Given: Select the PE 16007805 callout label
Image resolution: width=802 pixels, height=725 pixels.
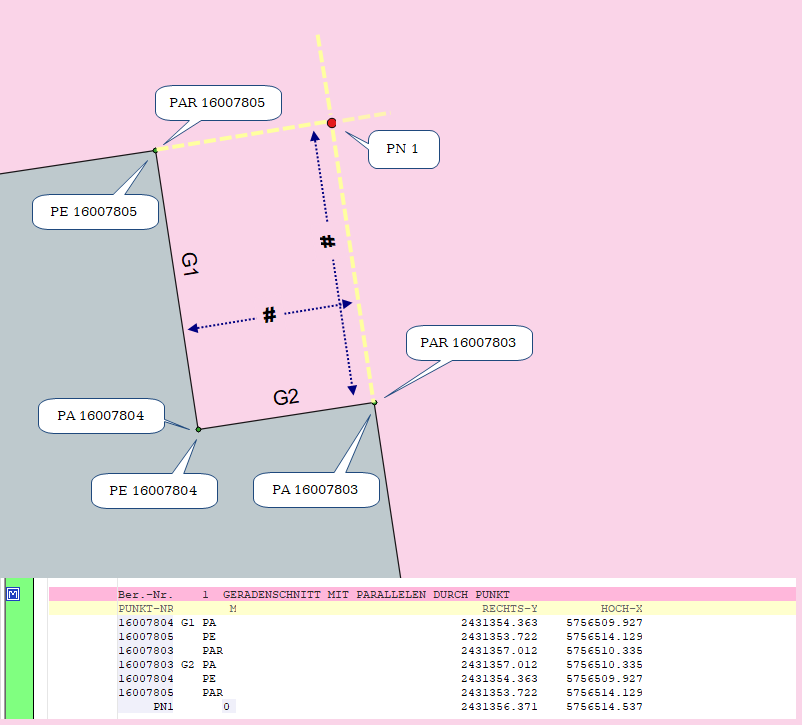Looking at the screenshot, I should coord(95,212).
